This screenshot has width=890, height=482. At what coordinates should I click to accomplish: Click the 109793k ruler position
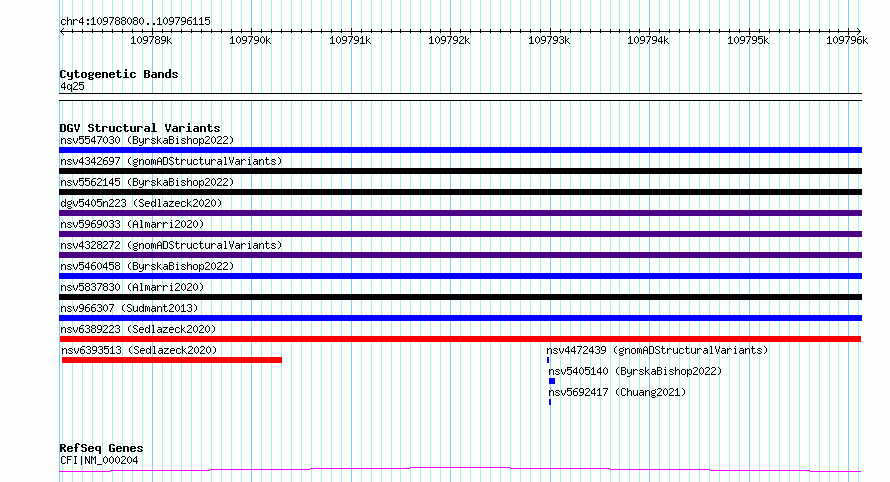[x=549, y=40]
